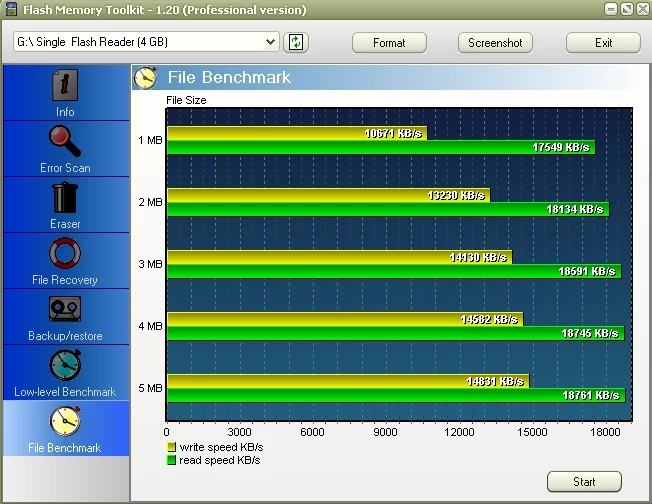Click the '1 MB' row label
652x504 pixels.
coord(150,140)
